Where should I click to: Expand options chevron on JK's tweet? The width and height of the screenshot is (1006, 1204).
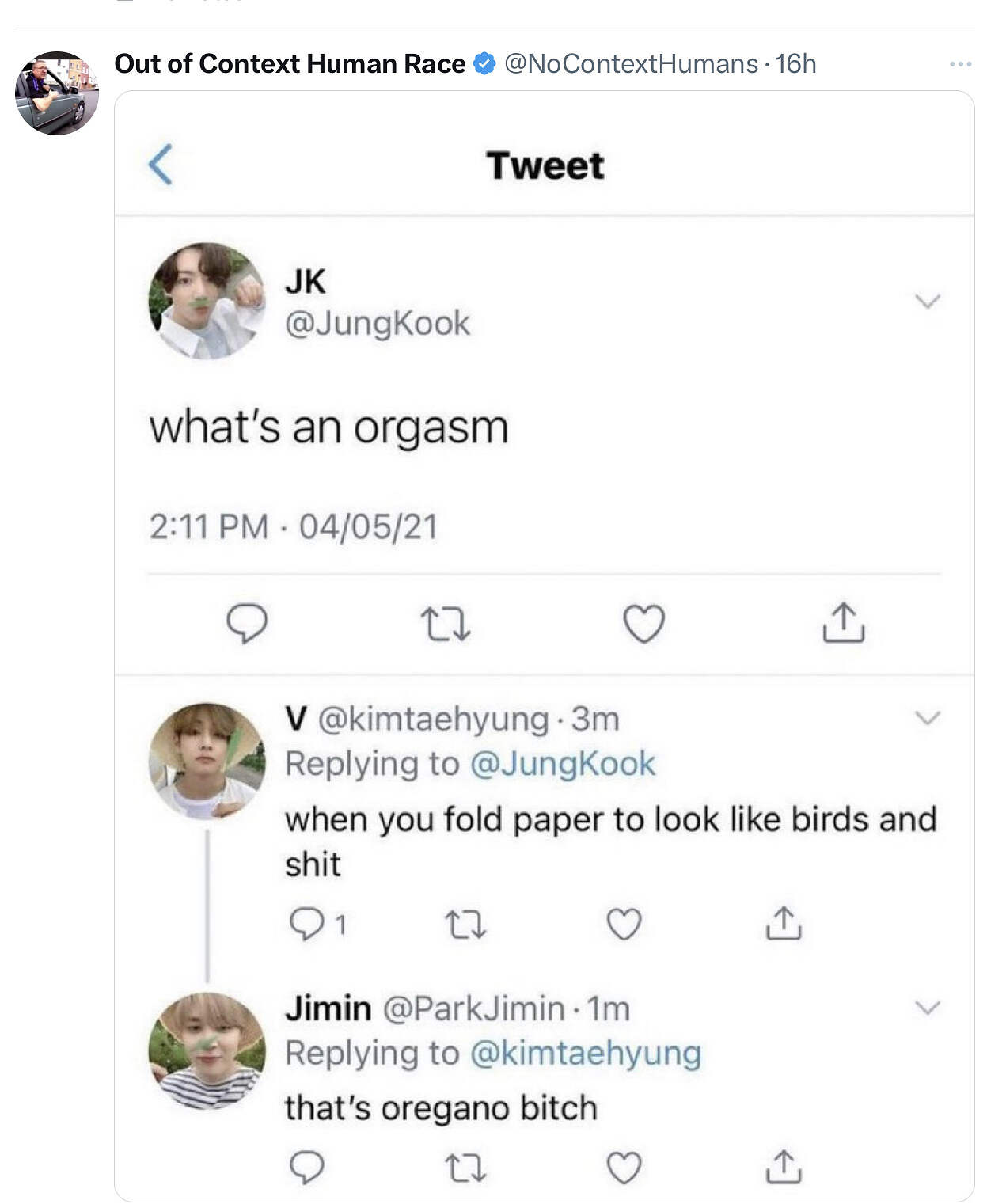click(927, 301)
